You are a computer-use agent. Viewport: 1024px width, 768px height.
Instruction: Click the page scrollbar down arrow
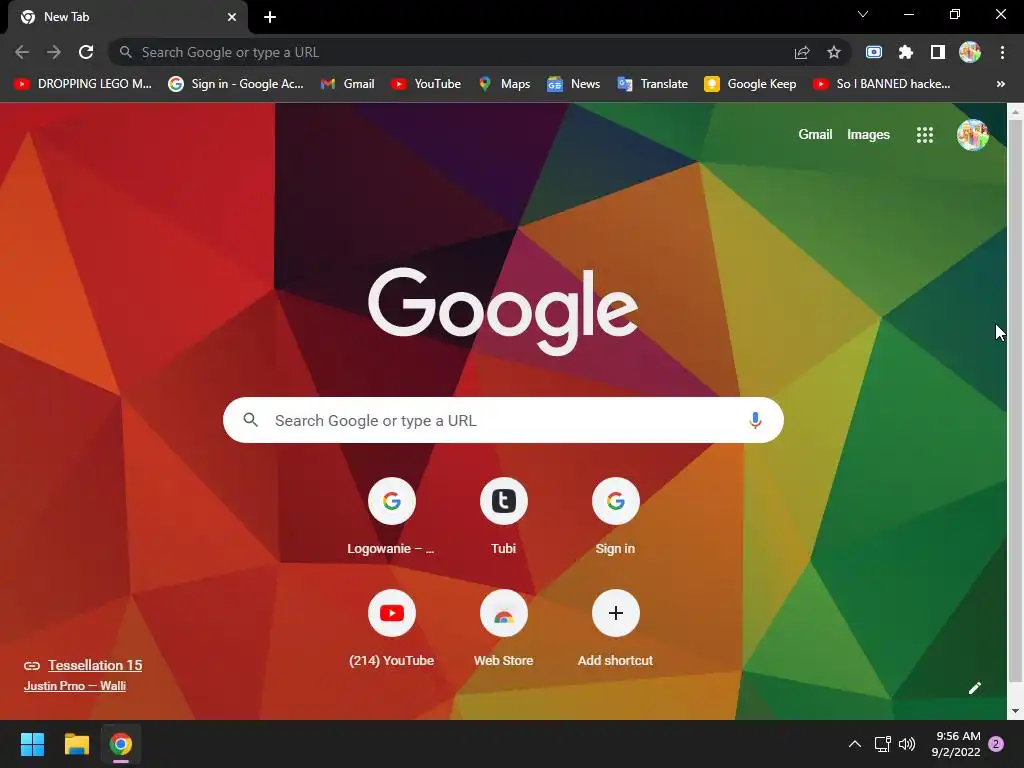pyautogui.click(x=1015, y=711)
